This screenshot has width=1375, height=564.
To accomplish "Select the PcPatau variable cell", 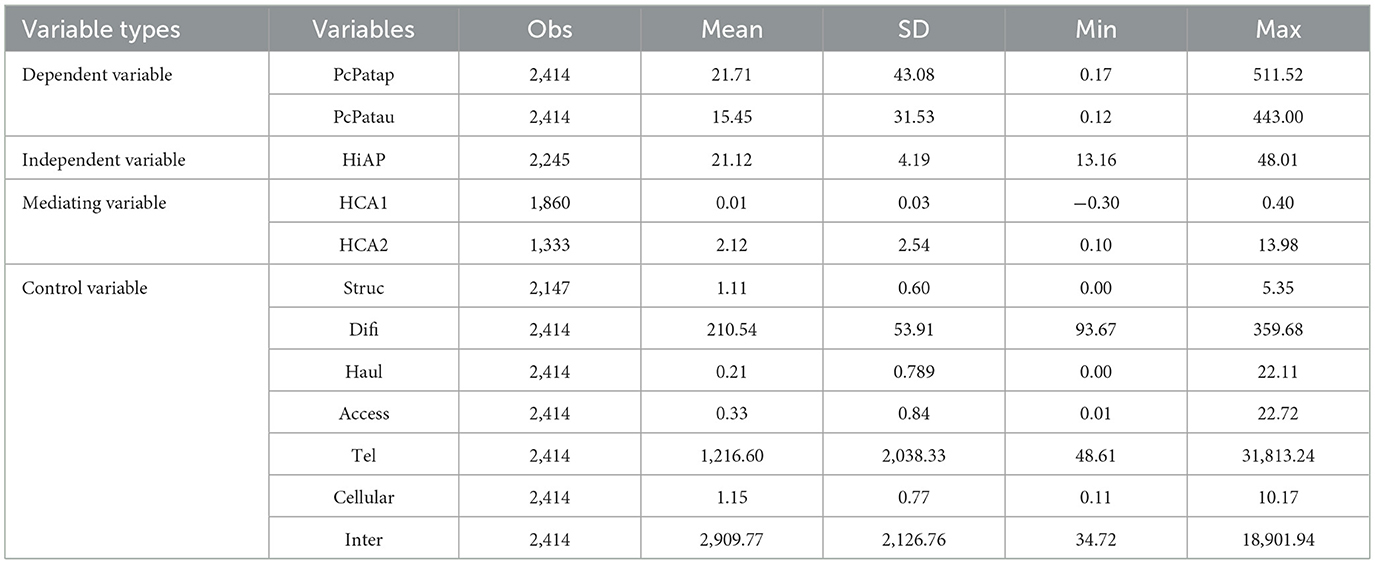I will [x=363, y=117].
